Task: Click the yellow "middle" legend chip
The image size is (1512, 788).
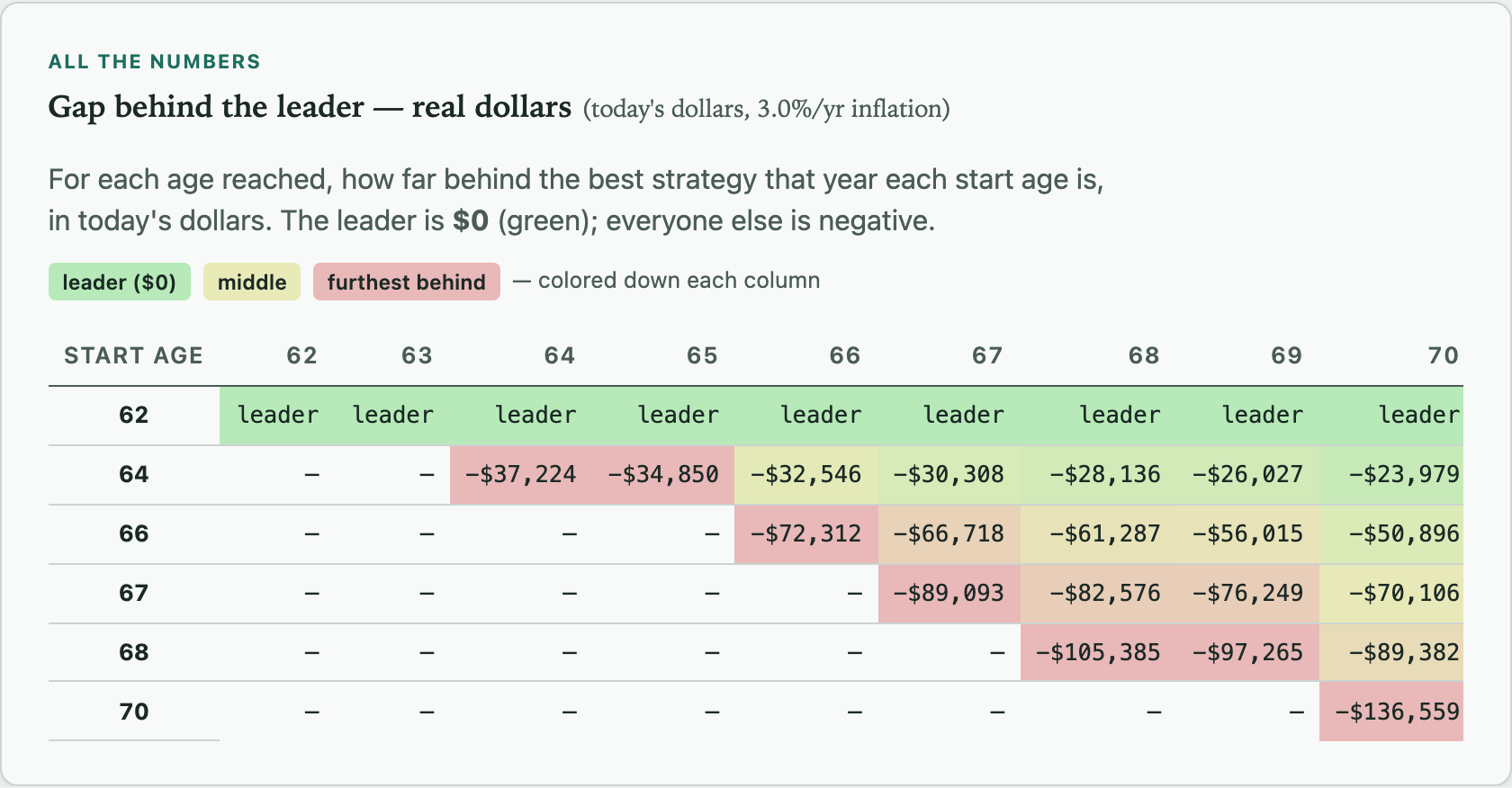Action: coord(252,282)
